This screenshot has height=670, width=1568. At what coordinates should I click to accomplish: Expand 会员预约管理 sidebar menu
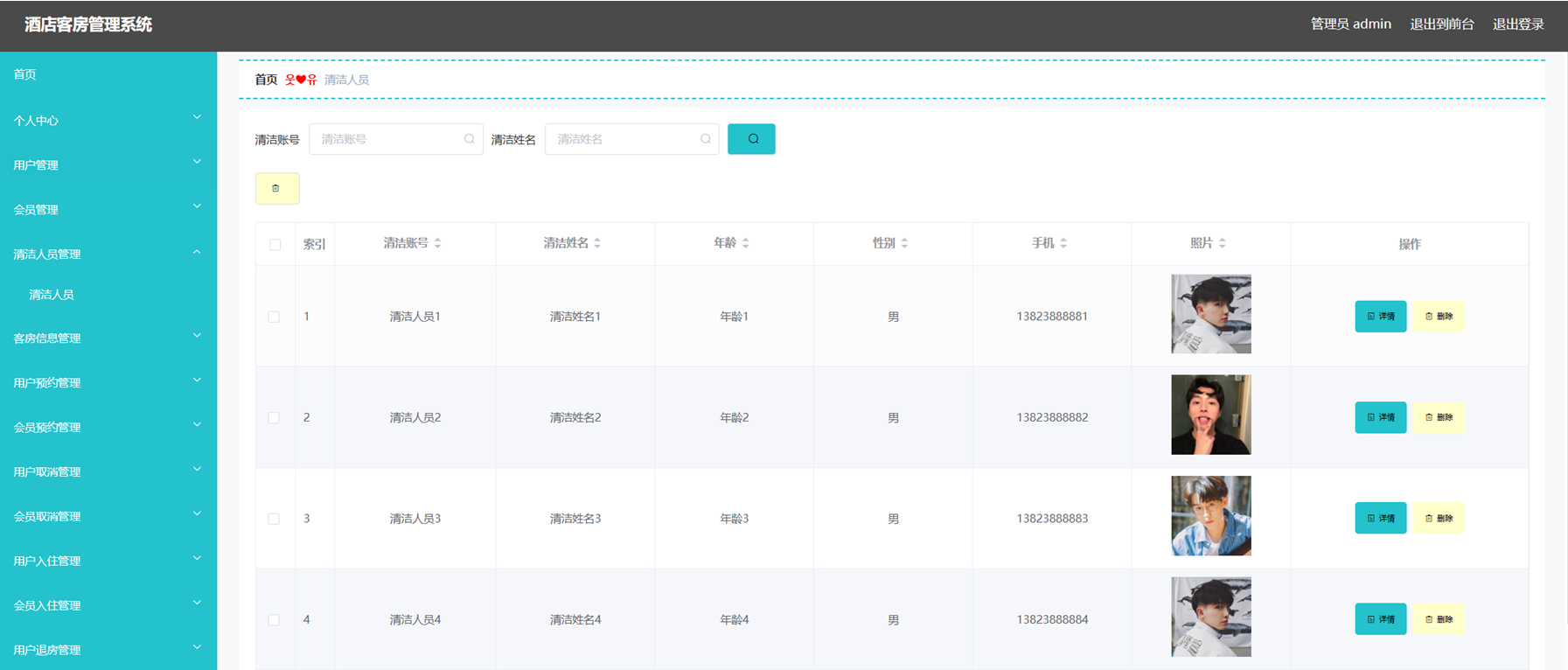tap(108, 428)
